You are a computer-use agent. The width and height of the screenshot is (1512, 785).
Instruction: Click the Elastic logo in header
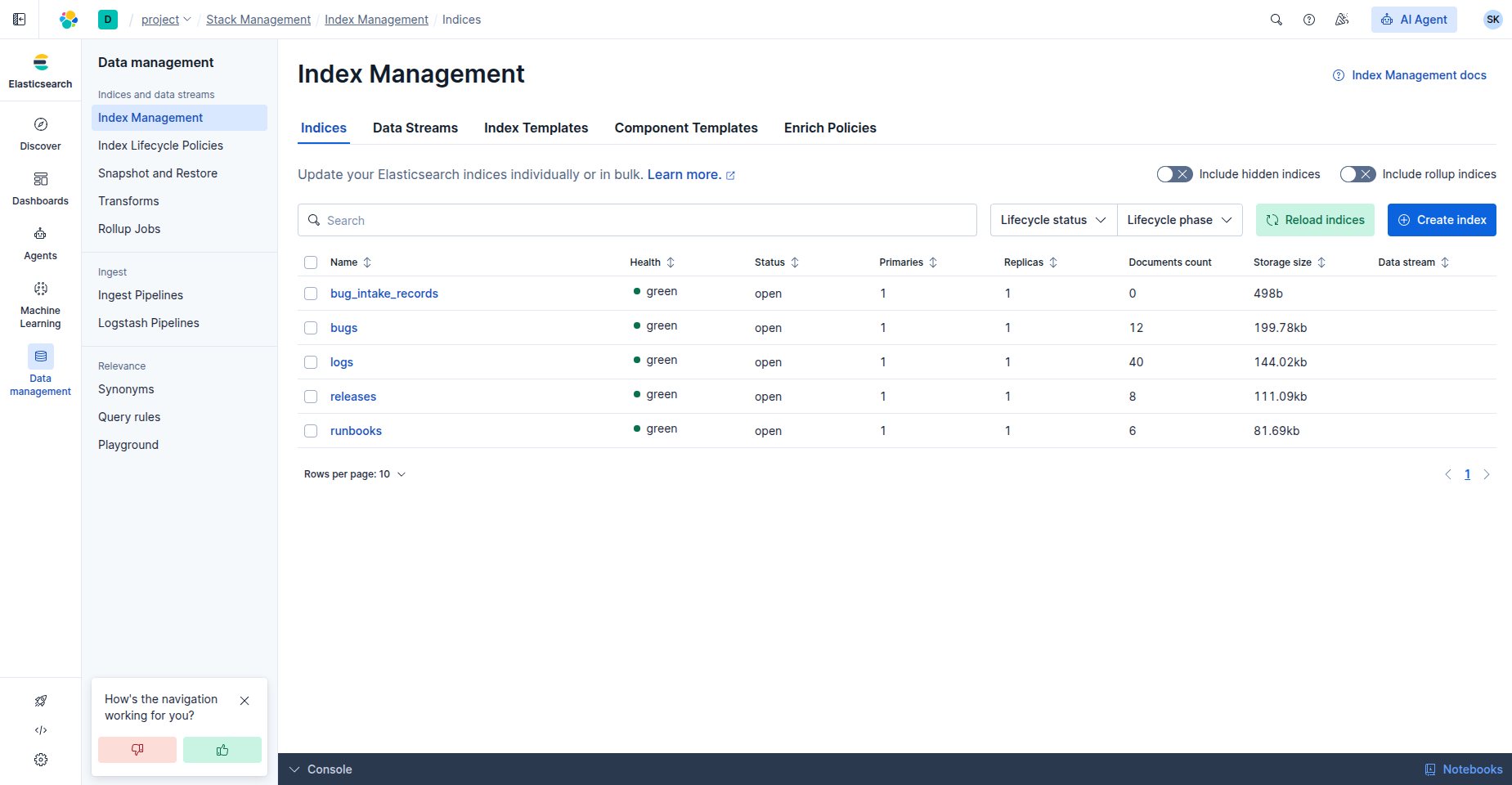click(69, 20)
